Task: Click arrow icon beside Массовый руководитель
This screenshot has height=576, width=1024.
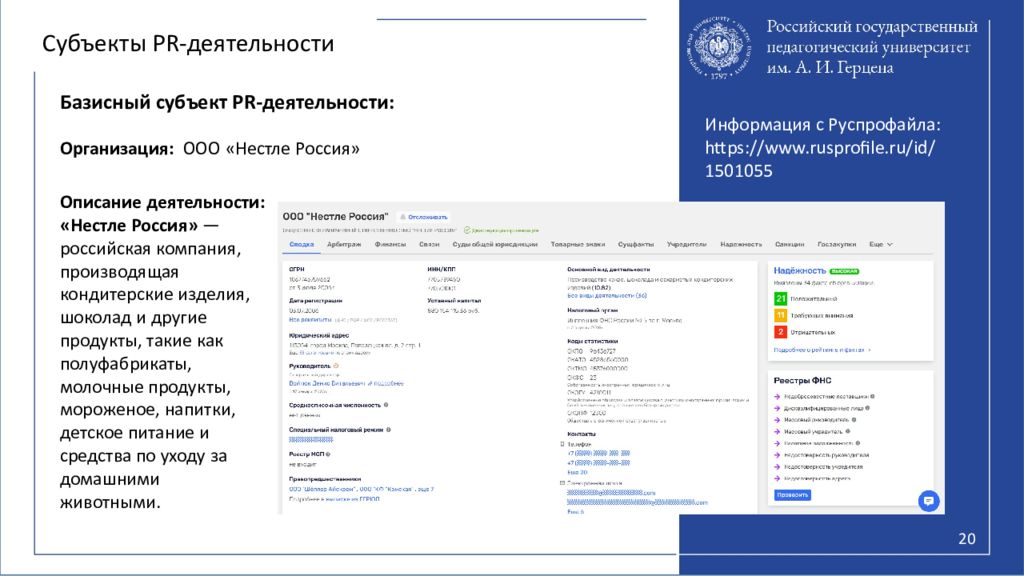Action: pos(777,420)
